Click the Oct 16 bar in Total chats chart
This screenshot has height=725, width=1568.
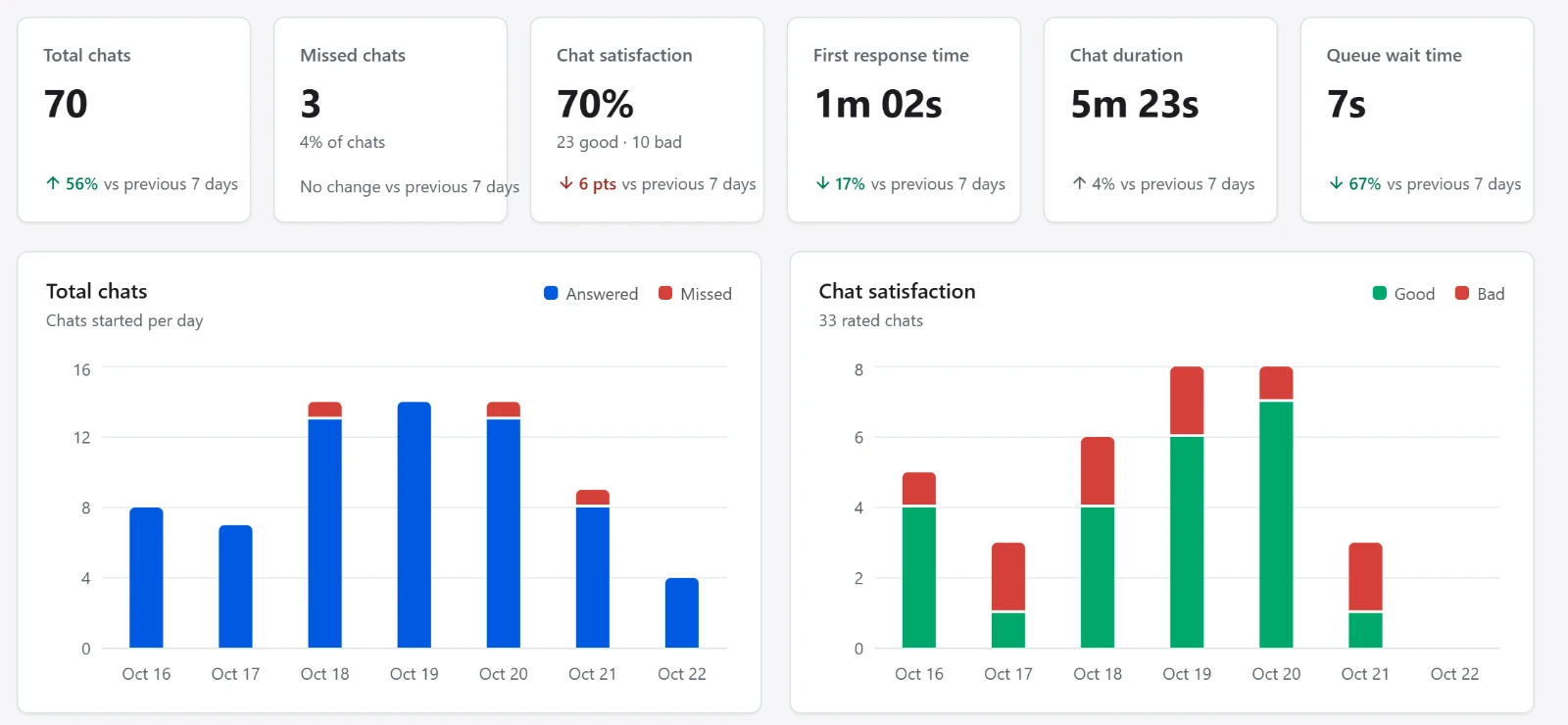[146, 577]
